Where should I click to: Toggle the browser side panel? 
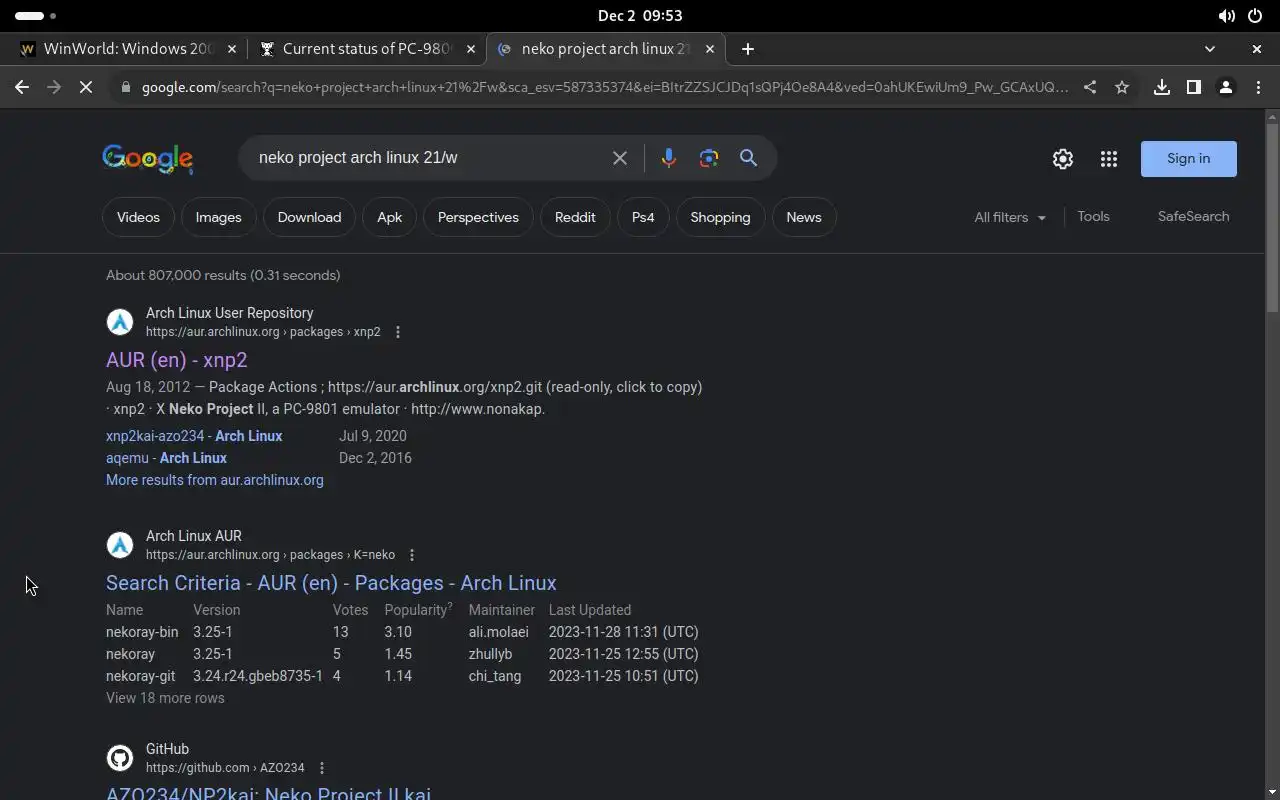[x=1193, y=87]
